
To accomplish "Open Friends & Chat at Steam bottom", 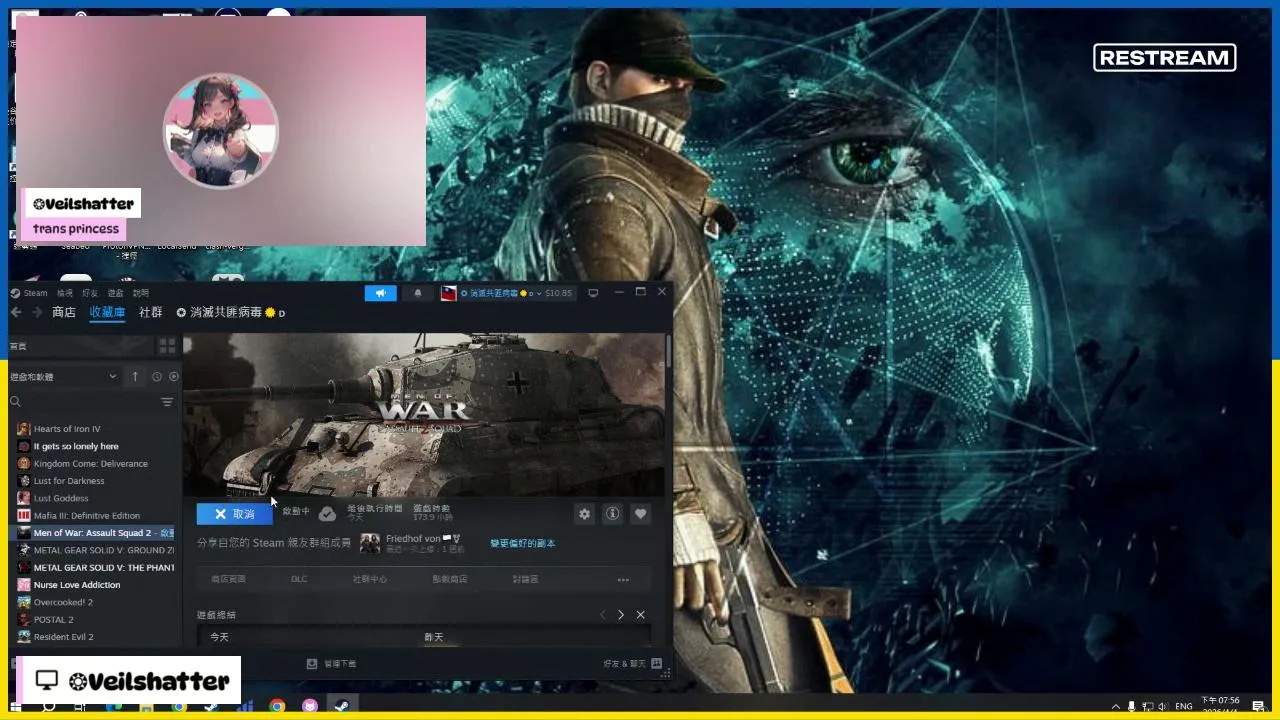I will [x=632, y=663].
